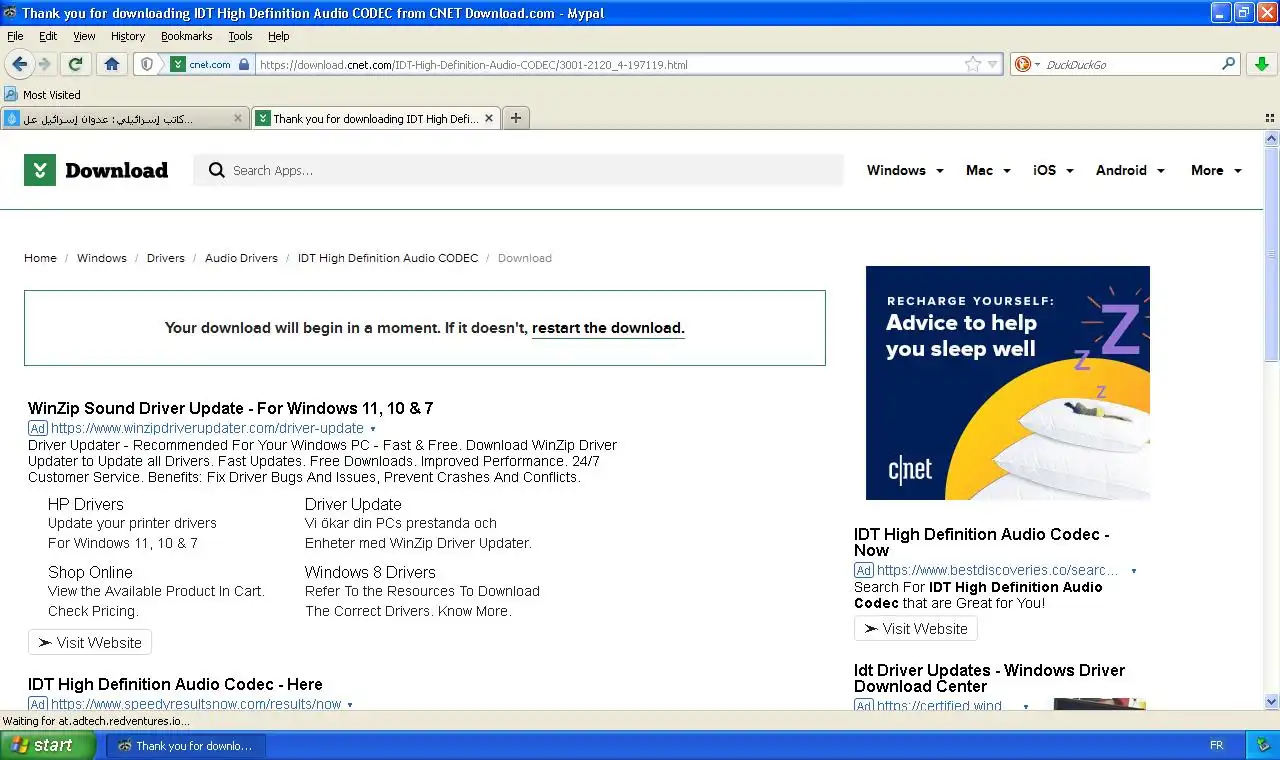This screenshot has height=760, width=1280.
Task: Focus the DuckDuckGo search field
Action: (x=1130, y=64)
